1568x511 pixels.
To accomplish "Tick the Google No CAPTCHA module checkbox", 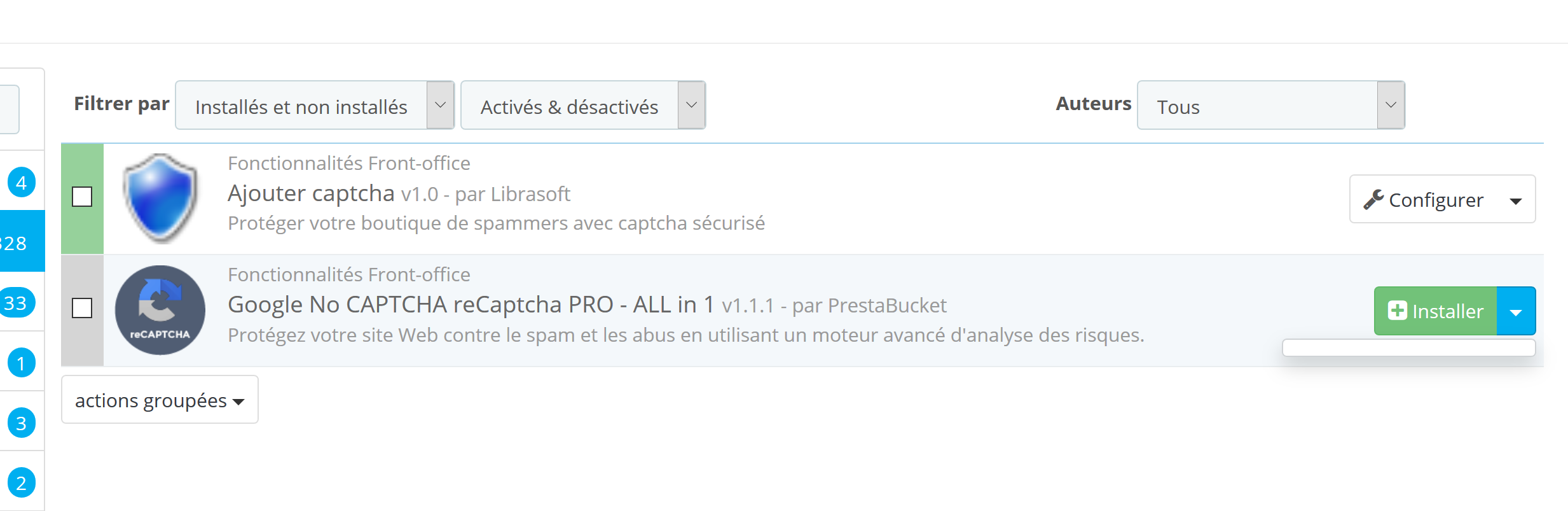I will [x=82, y=308].
